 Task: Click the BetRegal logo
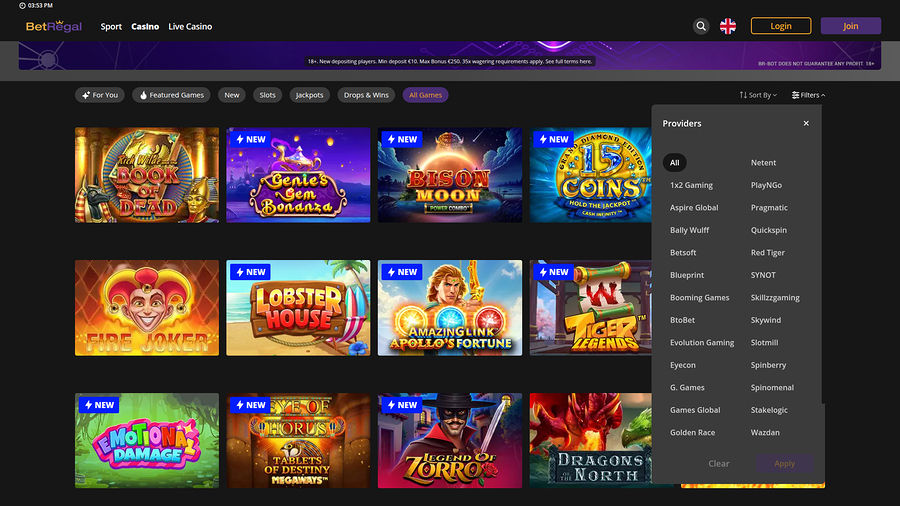(x=54, y=26)
